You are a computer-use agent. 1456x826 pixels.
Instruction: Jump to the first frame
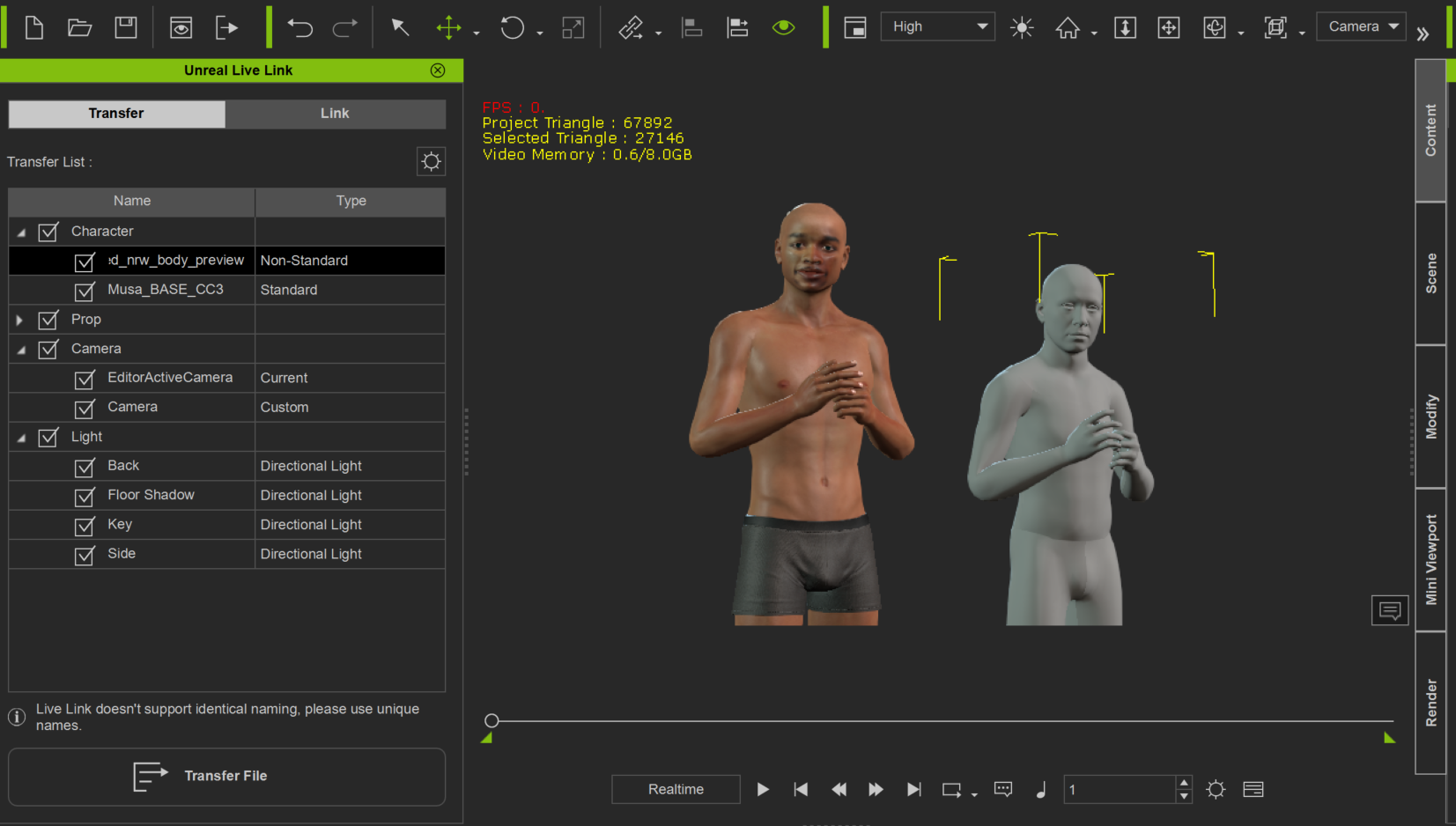click(x=801, y=790)
